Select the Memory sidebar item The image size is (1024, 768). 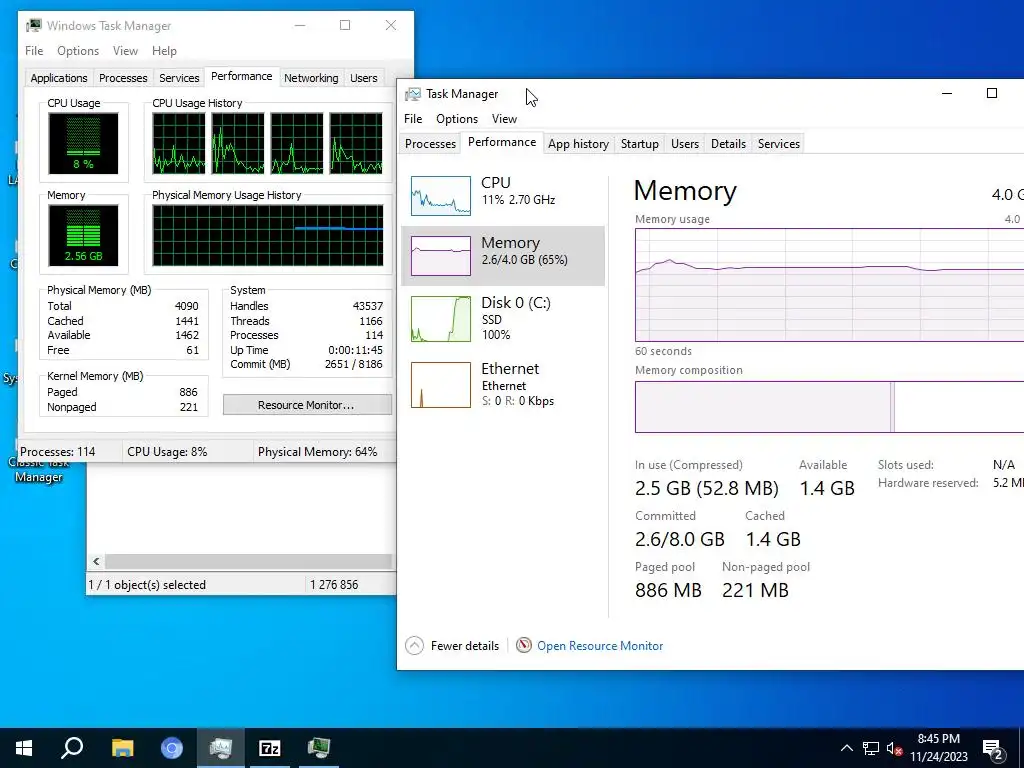coord(503,255)
